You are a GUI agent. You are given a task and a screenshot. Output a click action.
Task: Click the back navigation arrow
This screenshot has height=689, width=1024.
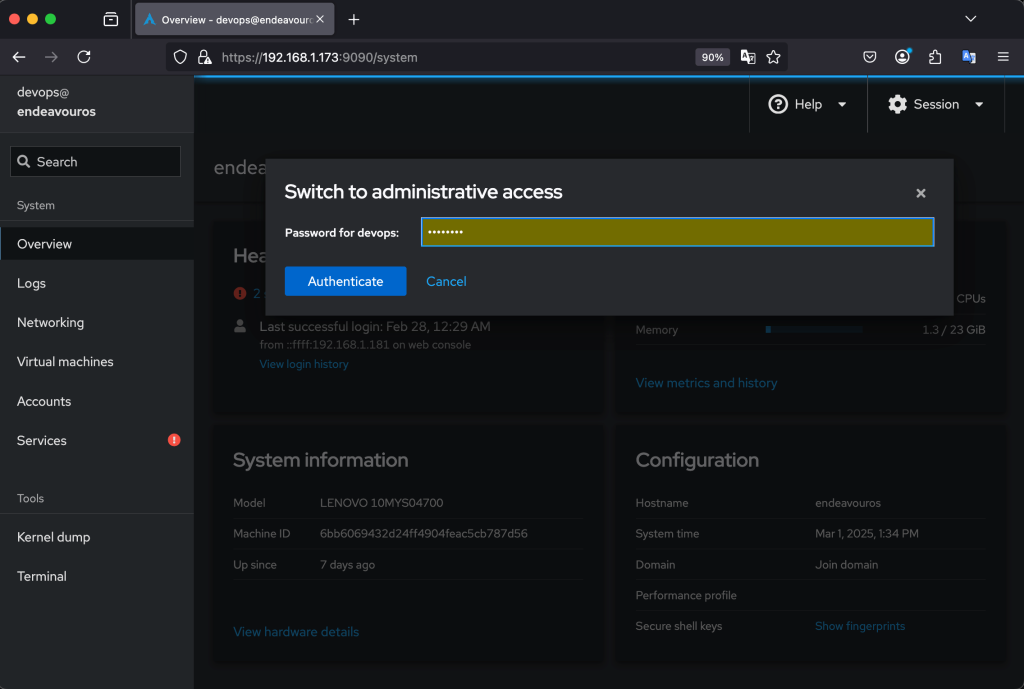click(x=19, y=57)
